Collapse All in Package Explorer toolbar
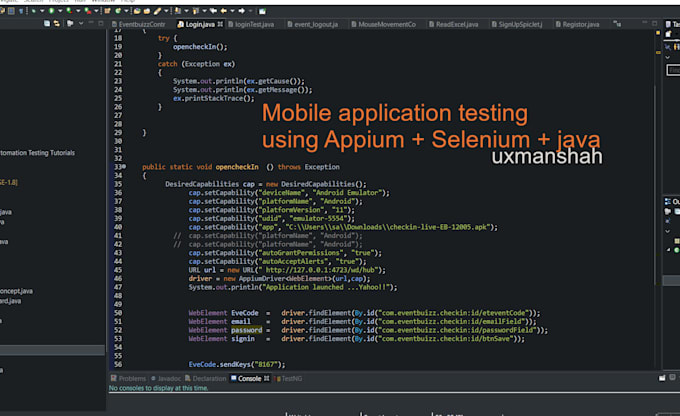Screen dimensions: 680x416 (x=47, y=23)
